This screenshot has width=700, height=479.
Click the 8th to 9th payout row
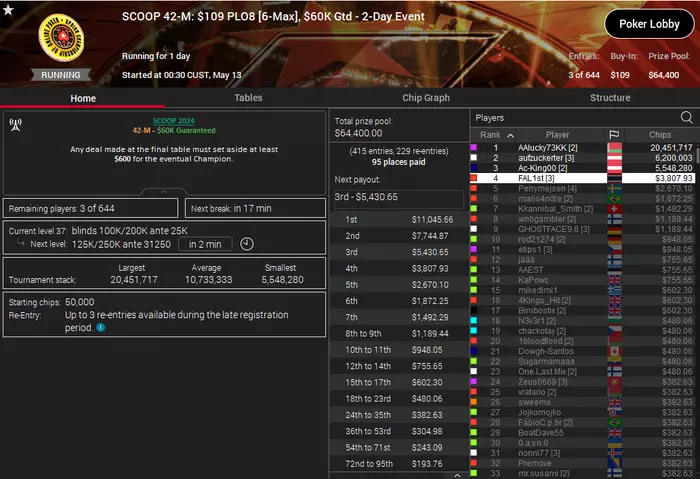click(x=399, y=333)
